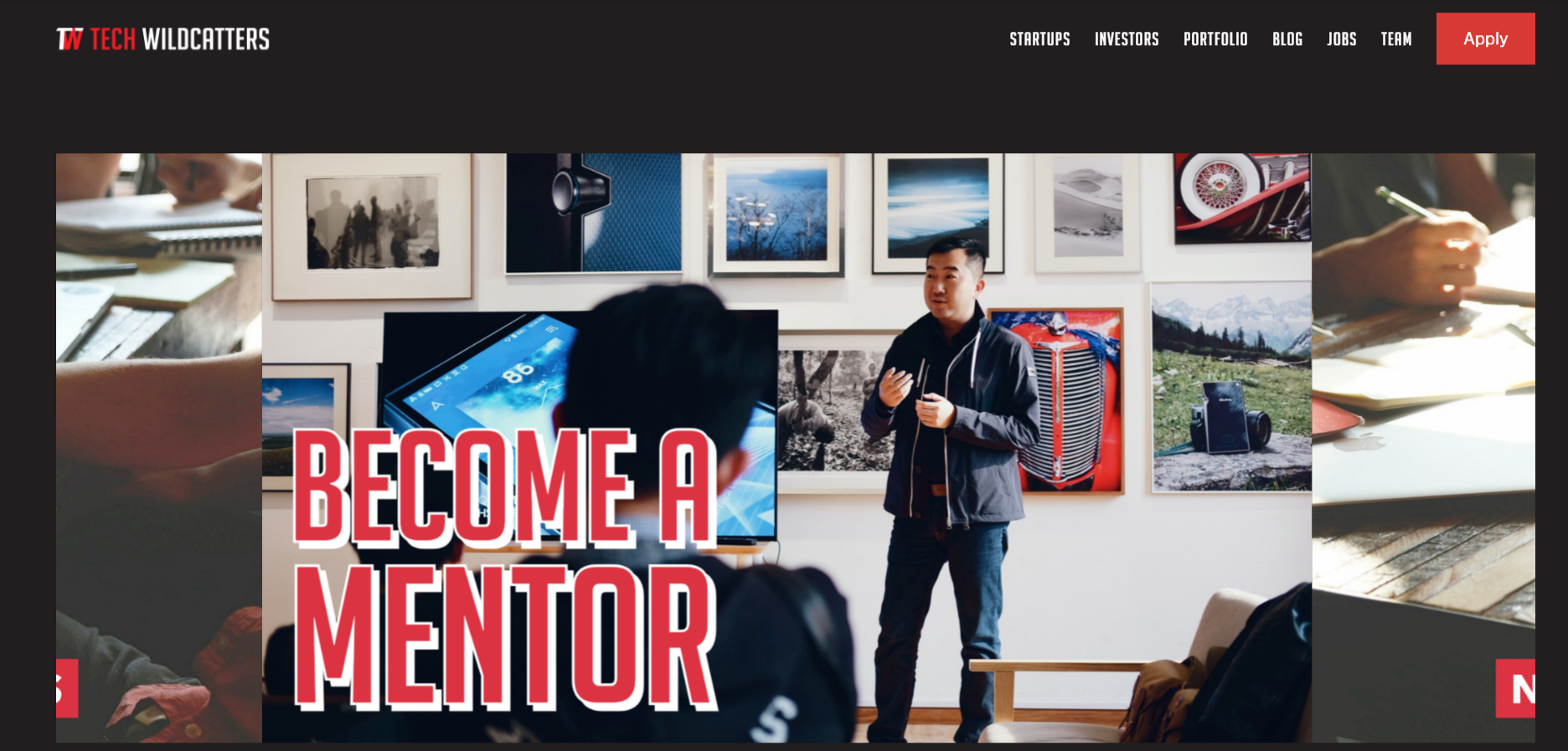Click the mountain landscape photo with the camera
Image resolution: width=1568 pixels, height=751 pixels.
(x=1231, y=387)
